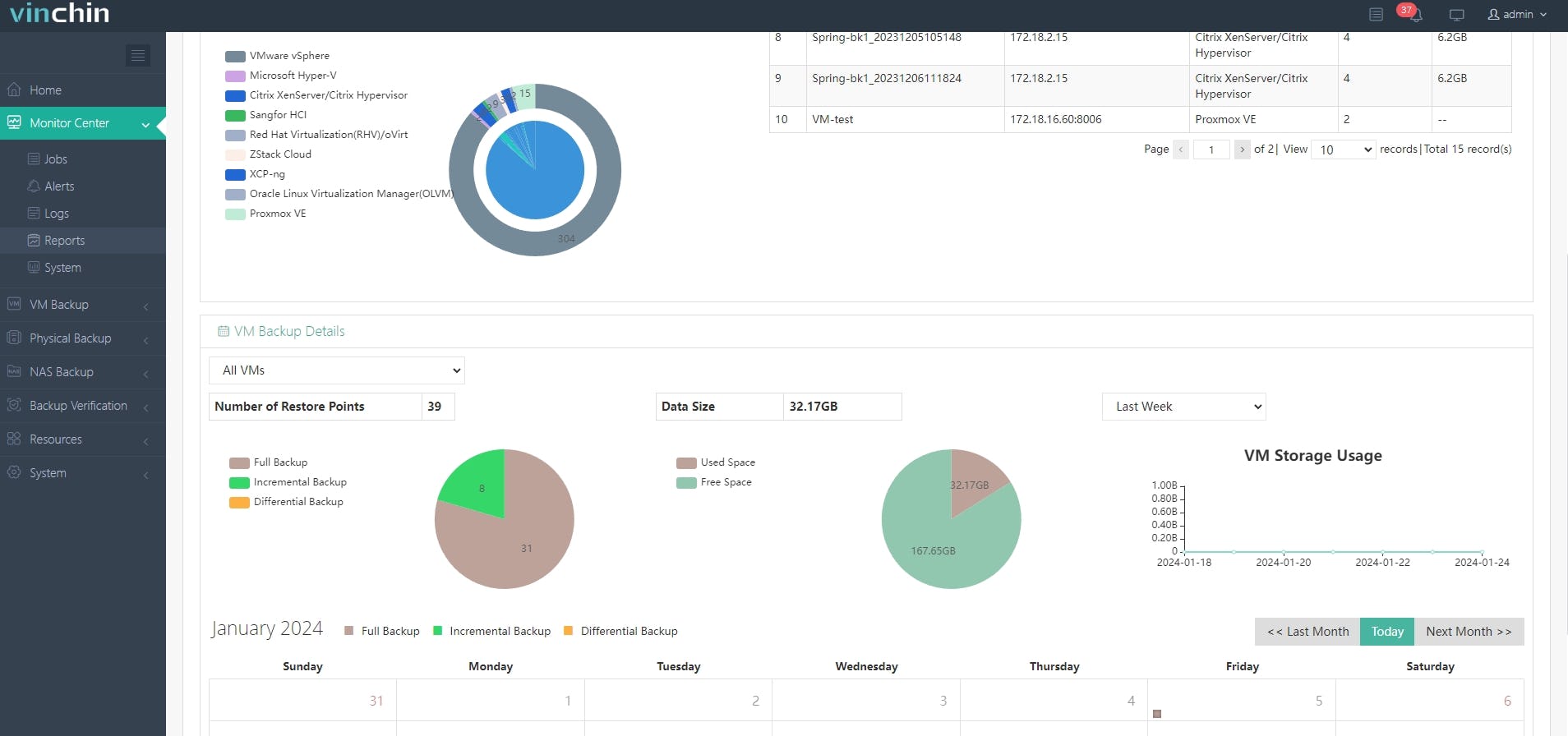Click the VM Backup sidebar icon

pyautogui.click(x=14, y=304)
